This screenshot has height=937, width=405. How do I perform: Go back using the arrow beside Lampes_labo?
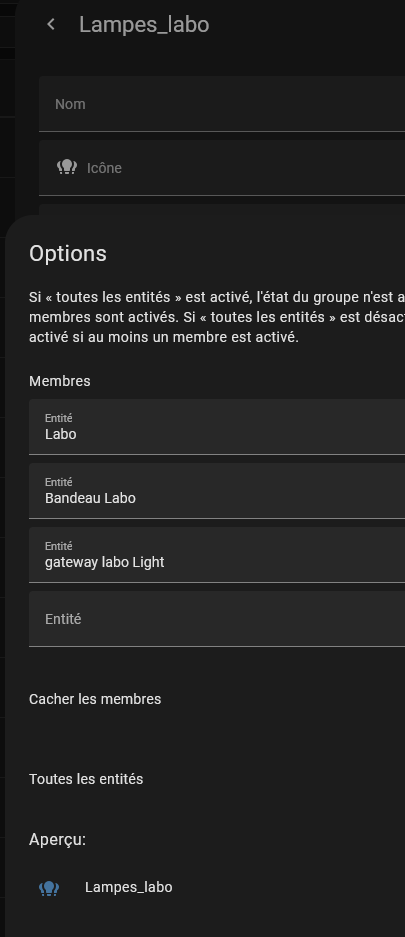tap(51, 25)
